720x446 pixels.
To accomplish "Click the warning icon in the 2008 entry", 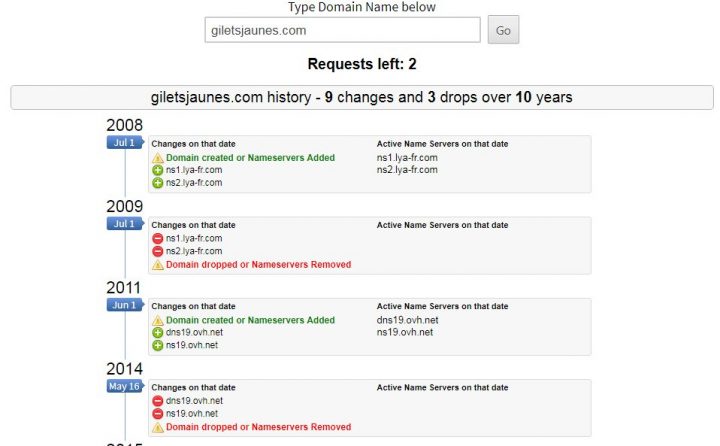I will [158, 158].
